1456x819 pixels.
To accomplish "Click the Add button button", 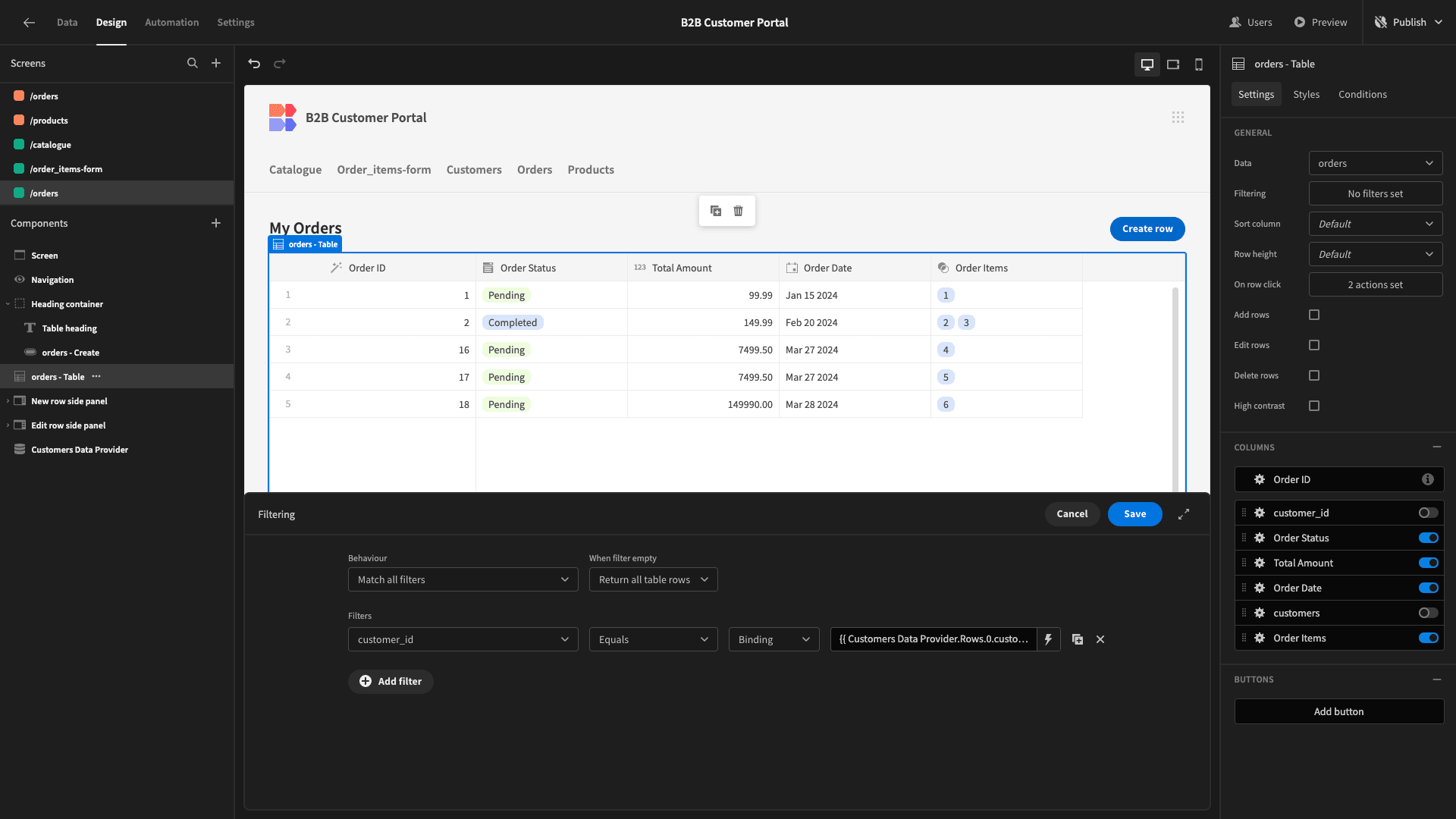I will tap(1338, 711).
